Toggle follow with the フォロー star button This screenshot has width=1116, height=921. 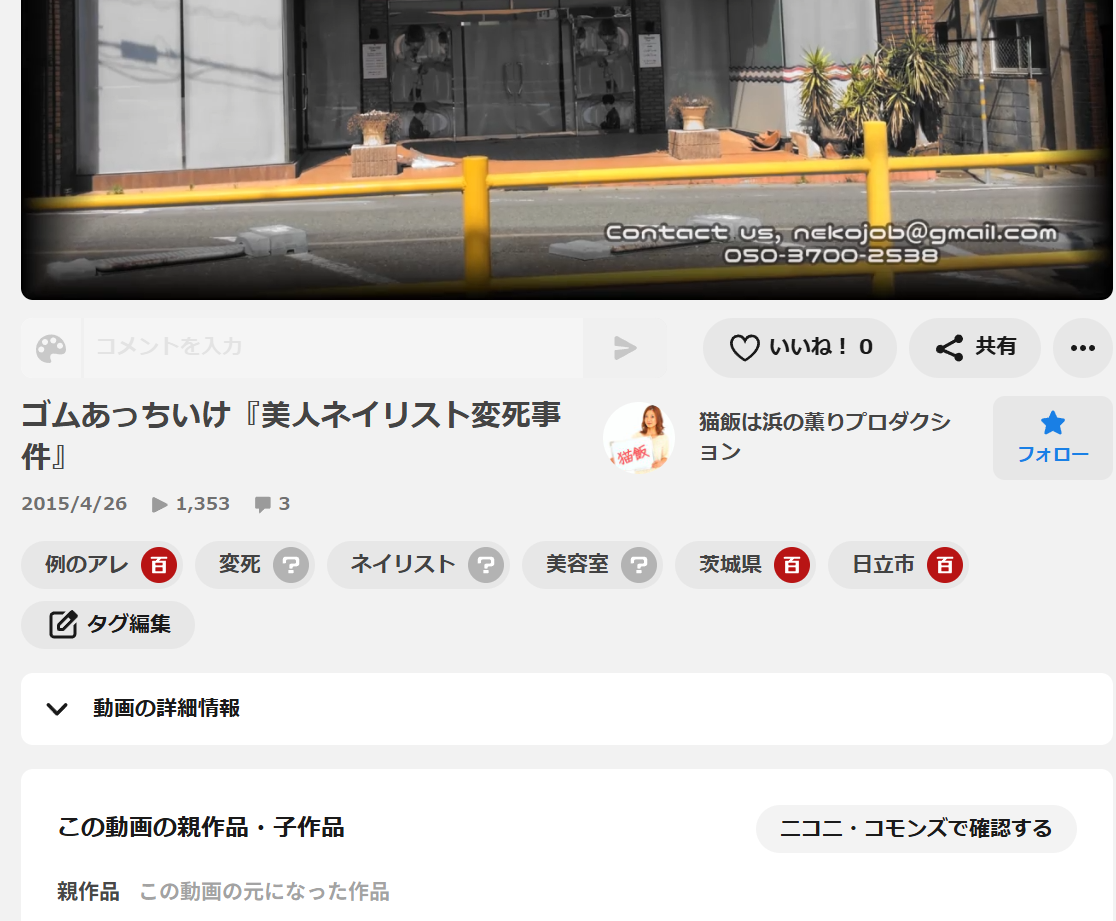click(1052, 438)
